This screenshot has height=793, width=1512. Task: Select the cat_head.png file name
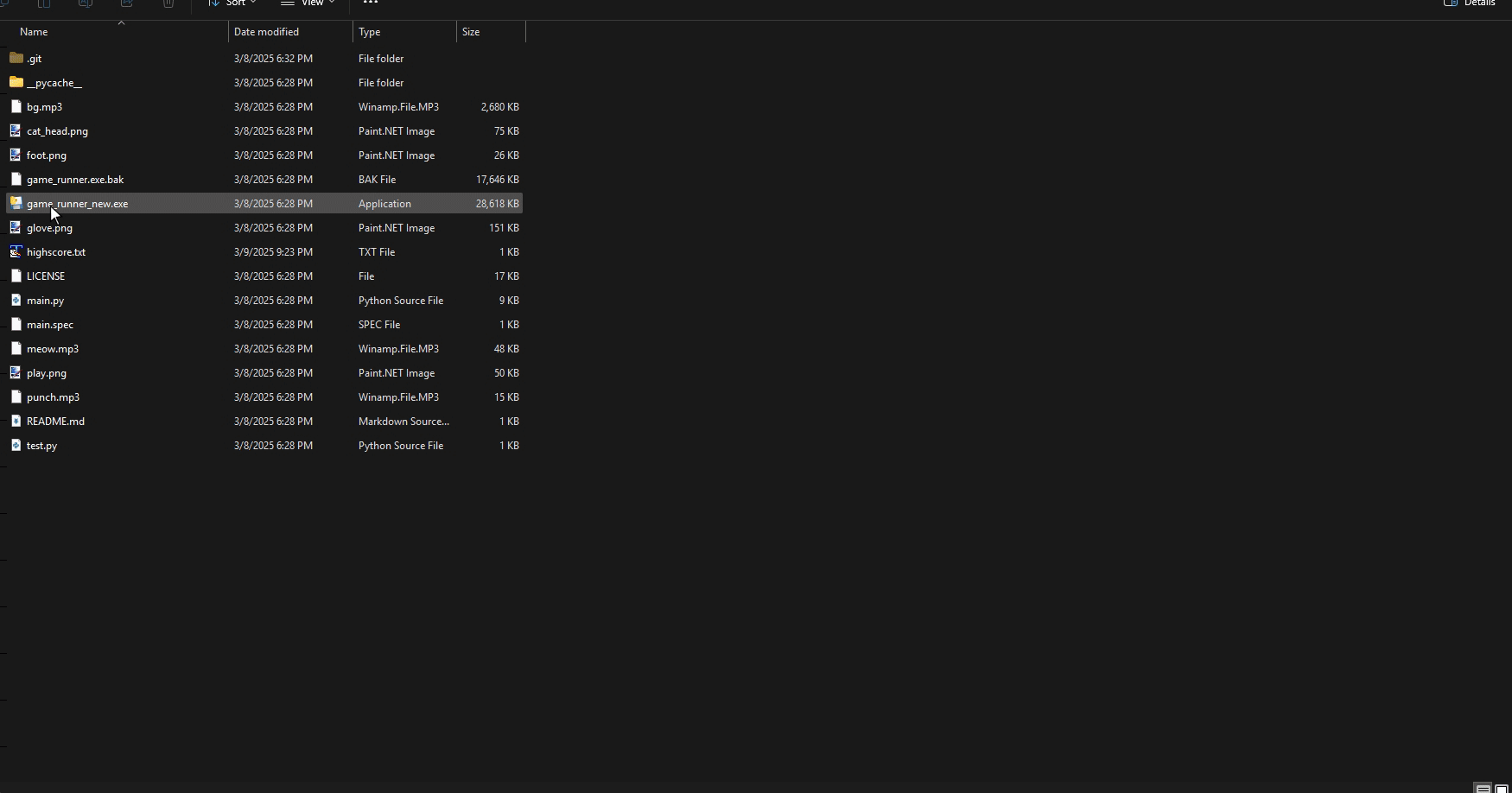tap(57, 131)
